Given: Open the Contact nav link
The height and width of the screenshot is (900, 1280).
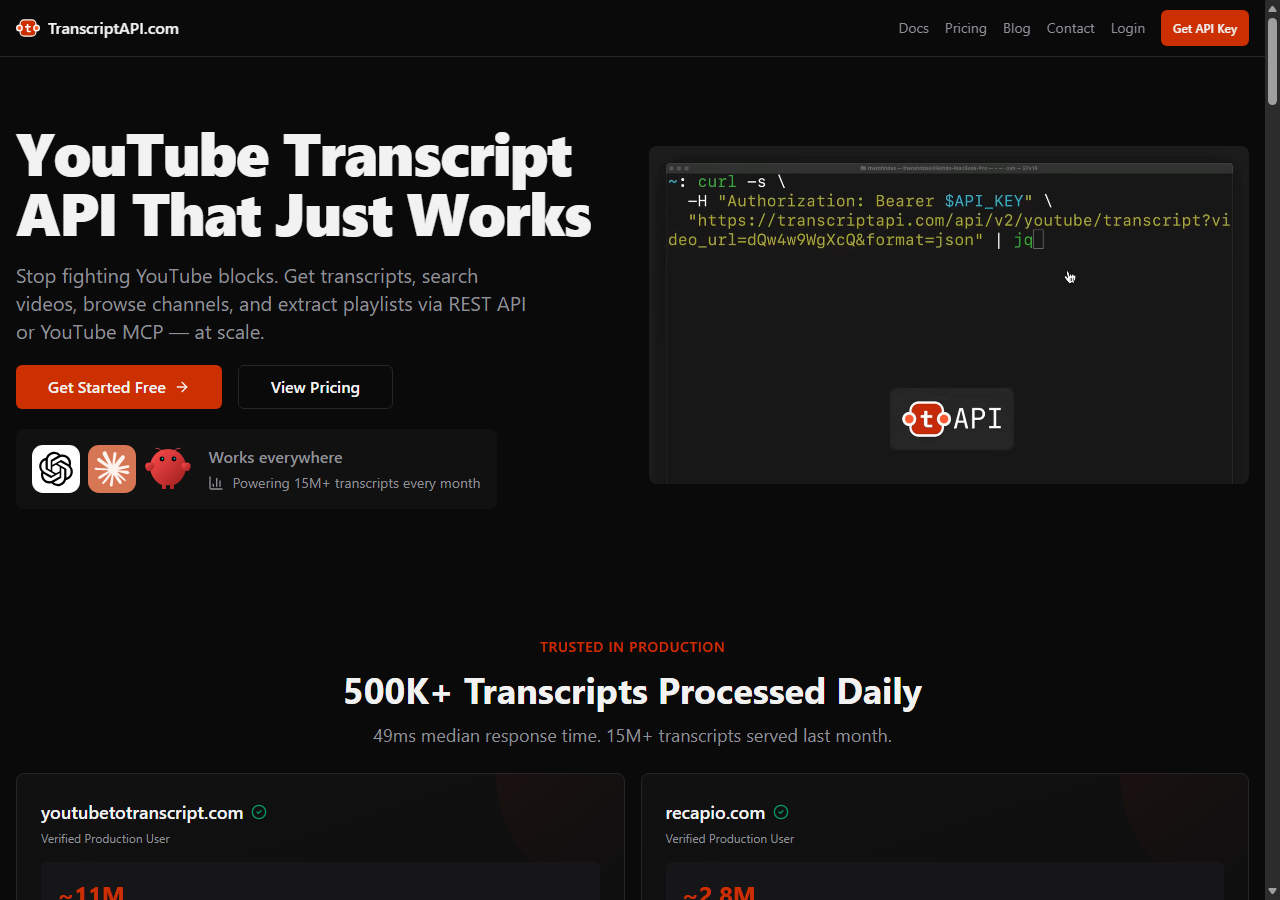Looking at the screenshot, I should (1071, 28).
